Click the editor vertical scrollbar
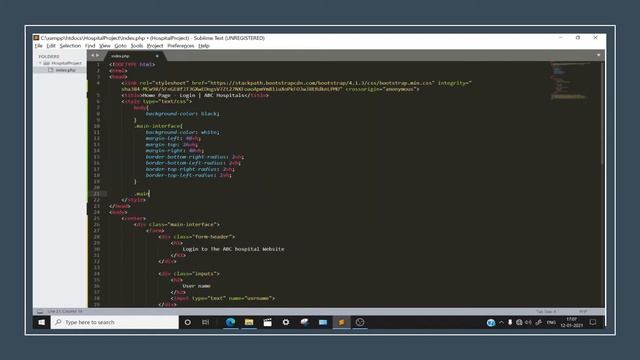The image size is (640, 360). pyautogui.click(x=602, y=114)
